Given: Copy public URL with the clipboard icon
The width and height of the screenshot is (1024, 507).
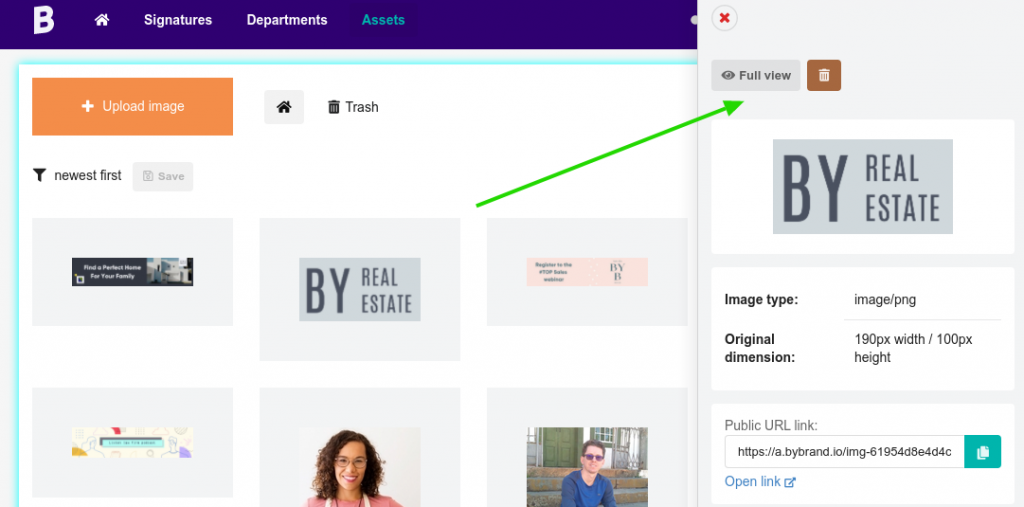Looking at the screenshot, I should (x=982, y=452).
